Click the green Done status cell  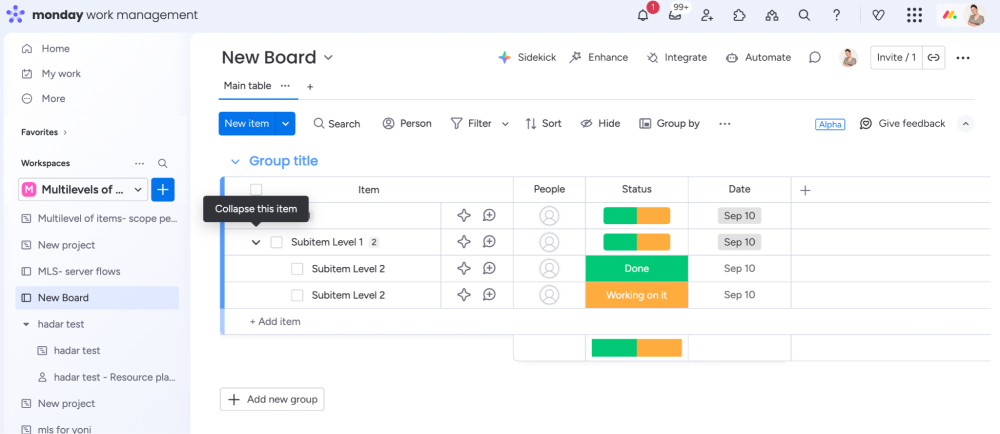pos(636,269)
